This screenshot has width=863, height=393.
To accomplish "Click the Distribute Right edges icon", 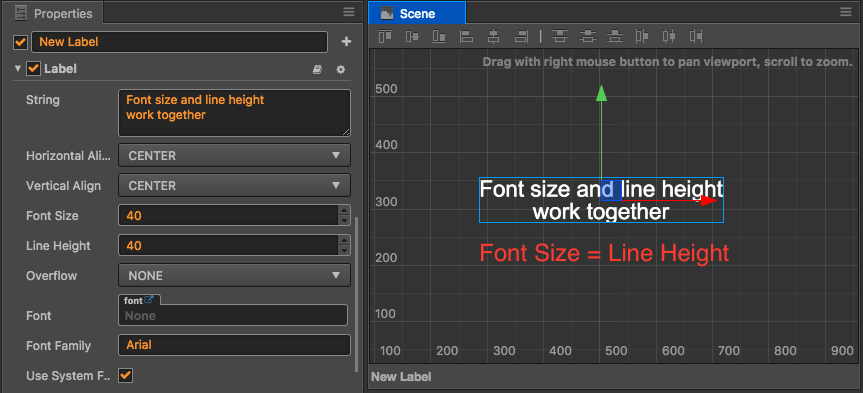I will [696, 36].
